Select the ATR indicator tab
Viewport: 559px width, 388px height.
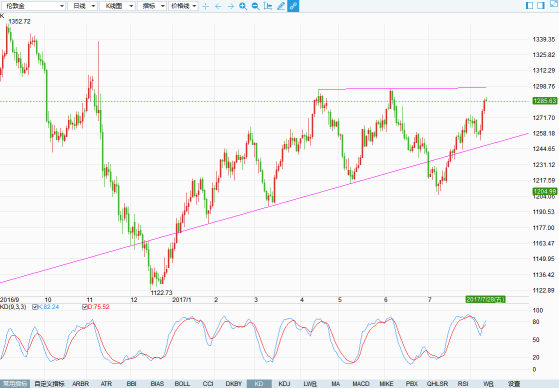coord(106,384)
